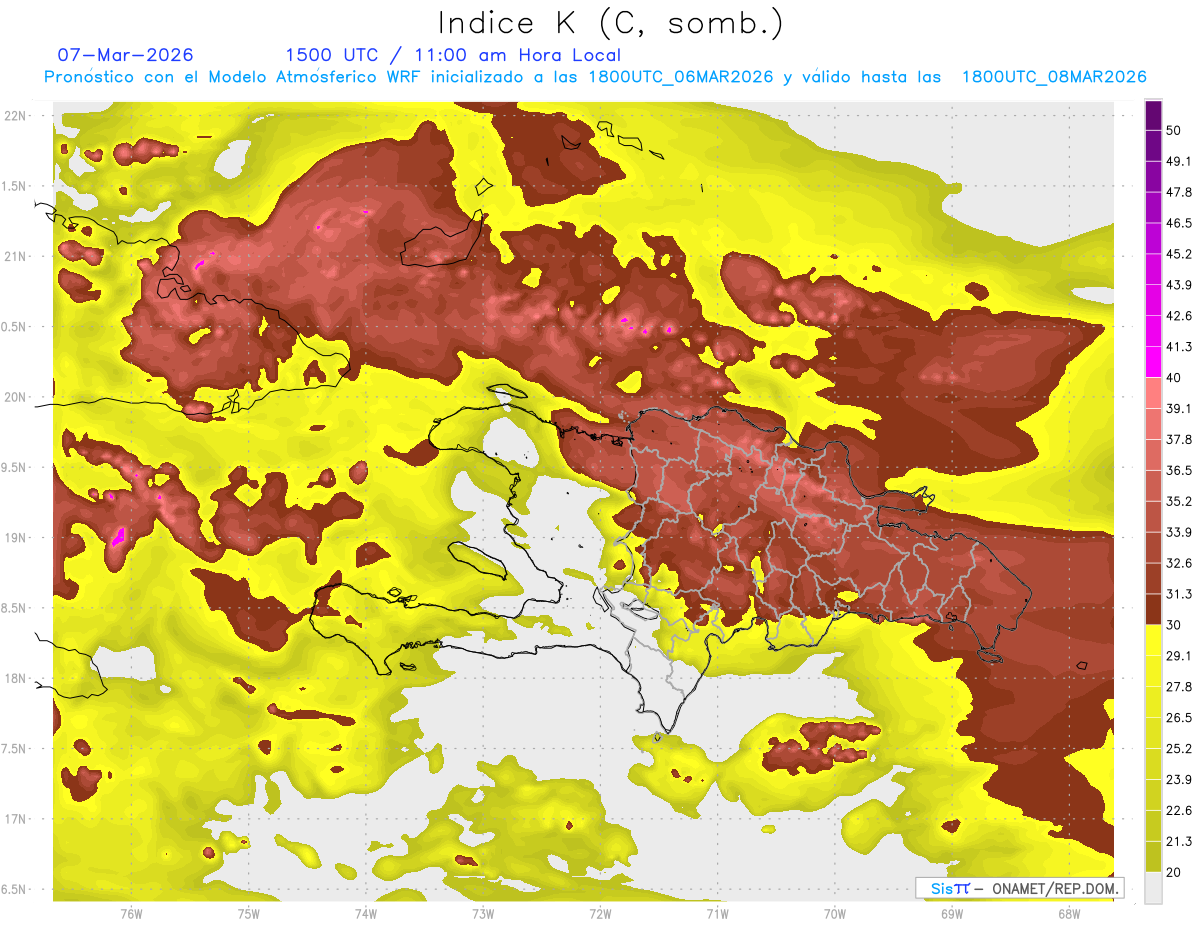Click the "40" colorbar value

pyautogui.click(x=1173, y=377)
